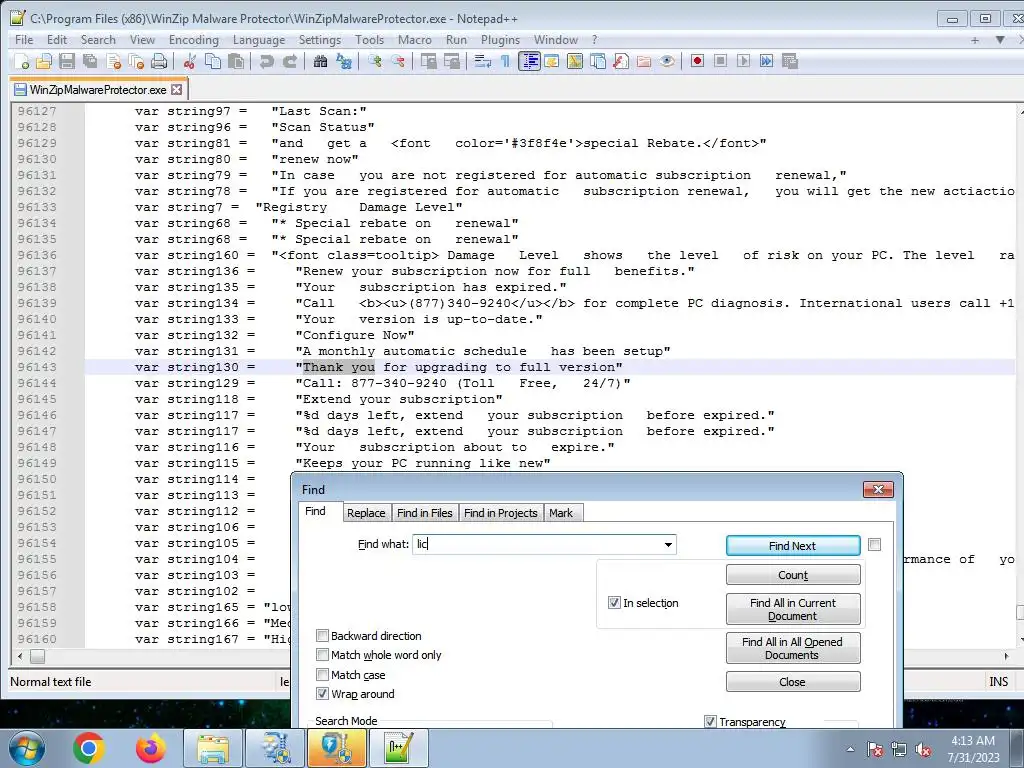This screenshot has height=768, width=1024.
Task: Click the Copy toolbar icon
Action: pos(213,61)
